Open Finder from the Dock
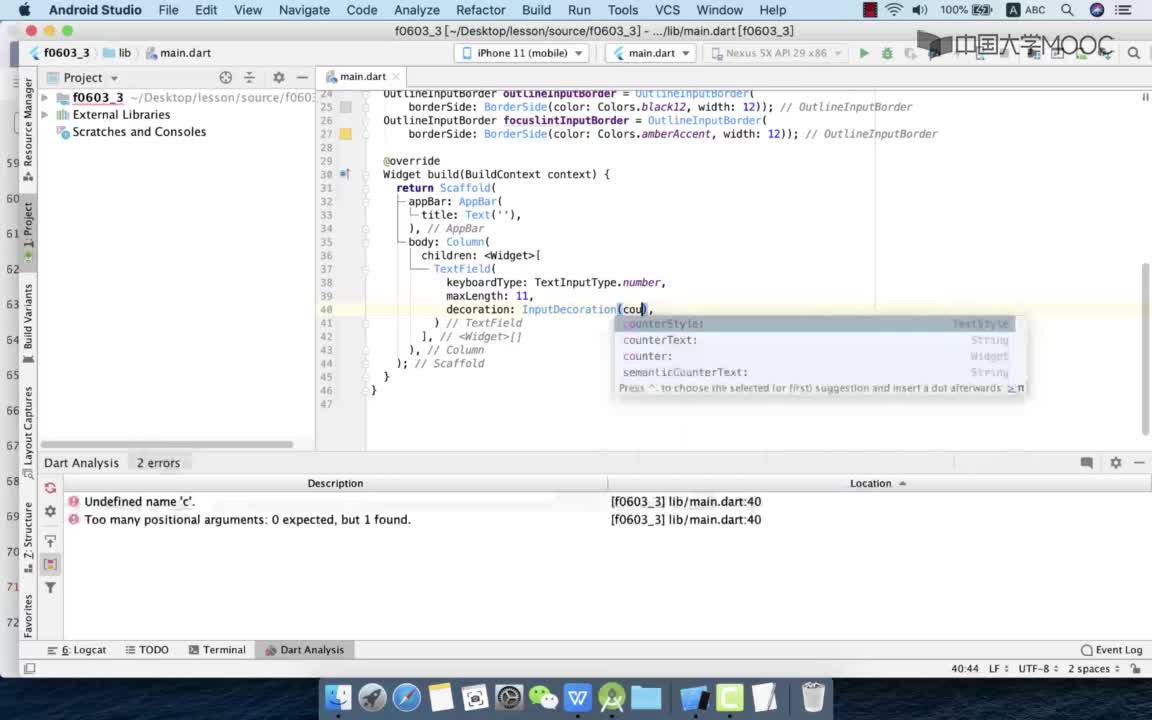 (x=338, y=696)
